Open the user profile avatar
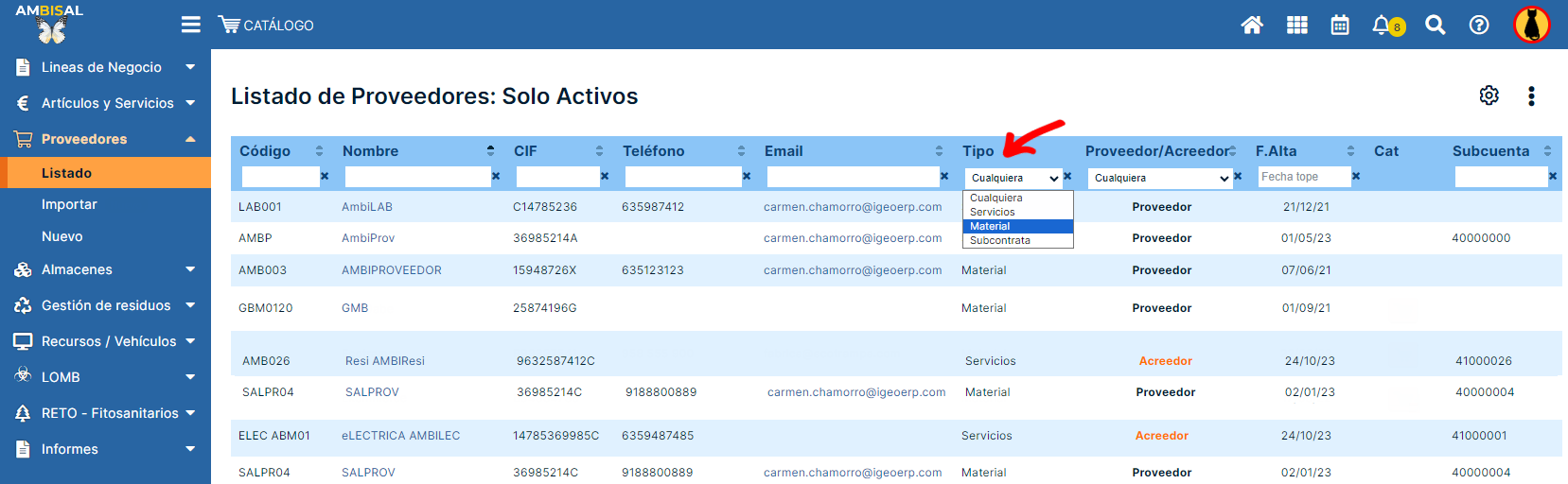The image size is (1568, 484). coord(1530,26)
